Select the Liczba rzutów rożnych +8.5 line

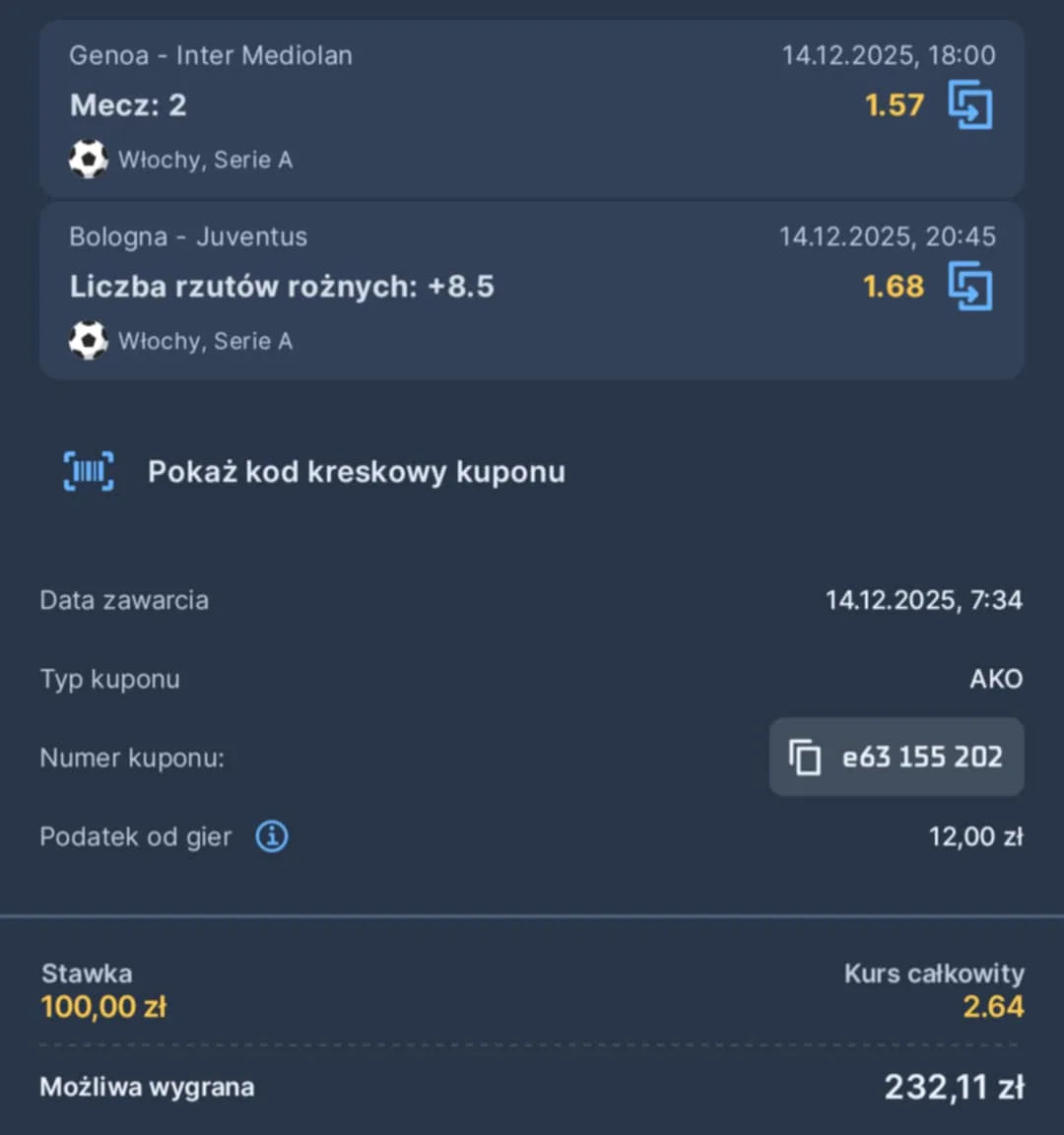pos(282,287)
